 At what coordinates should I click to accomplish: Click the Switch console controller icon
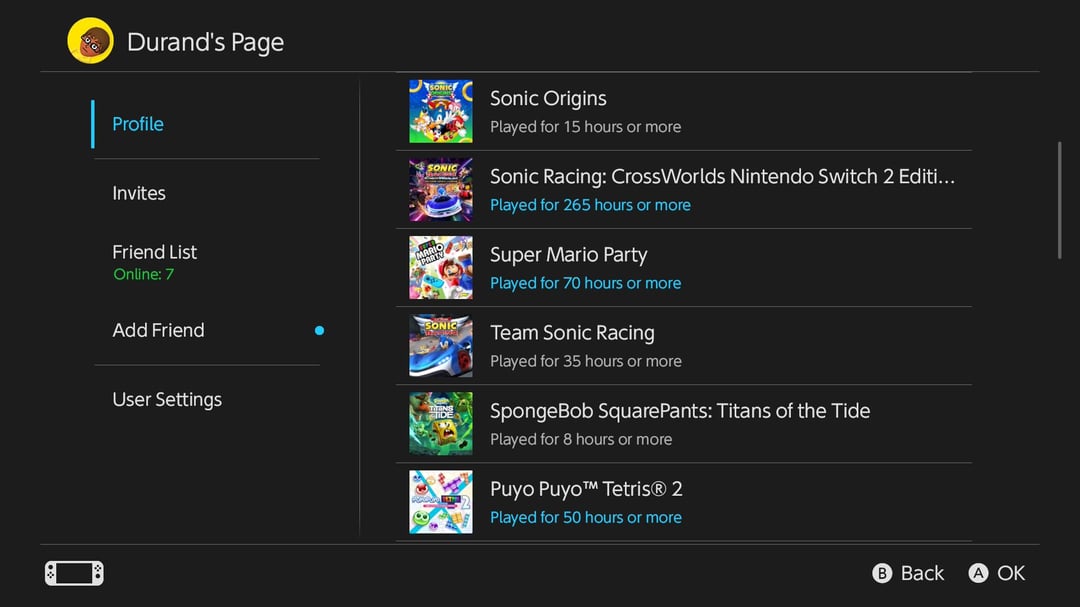[74, 573]
